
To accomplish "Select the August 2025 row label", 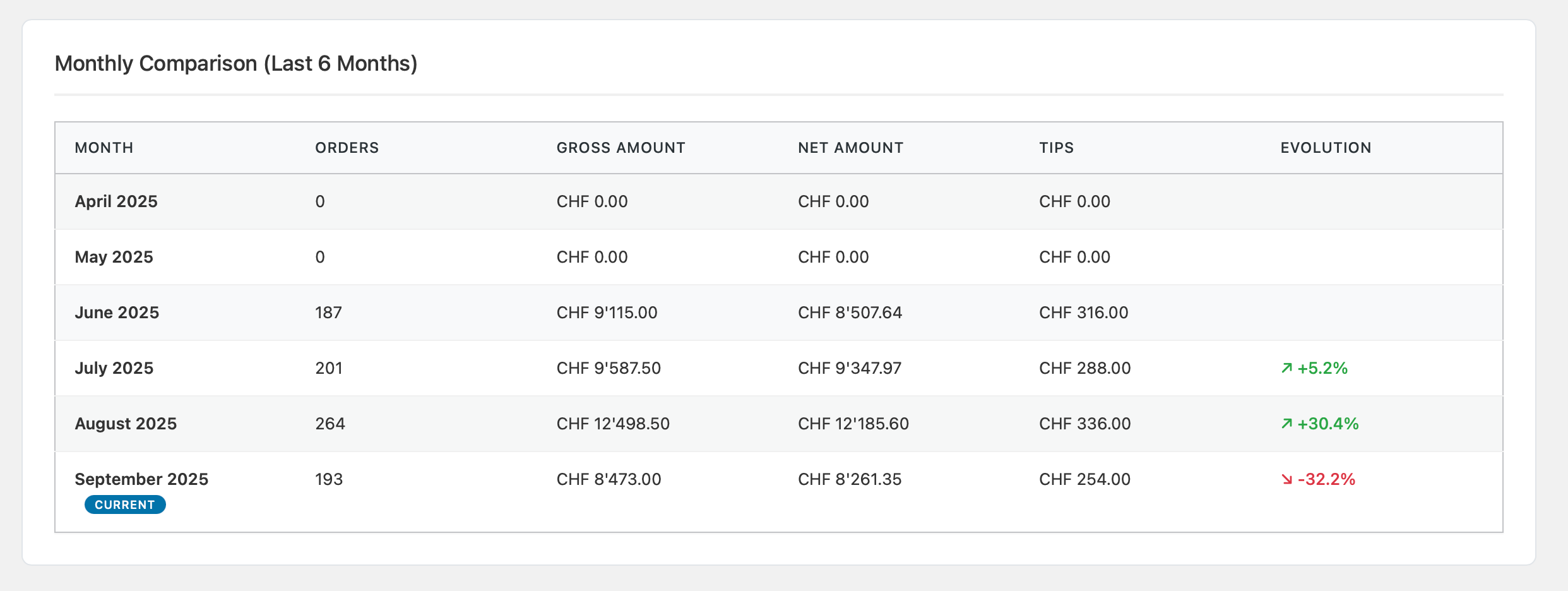I will pyautogui.click(x=126, y=424).
